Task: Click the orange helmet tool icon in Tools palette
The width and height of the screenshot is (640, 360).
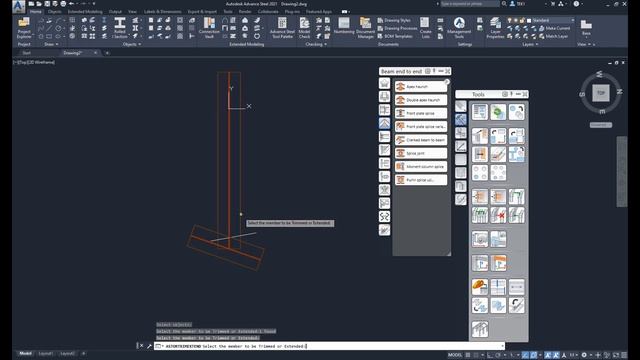Action: point(480,287)
